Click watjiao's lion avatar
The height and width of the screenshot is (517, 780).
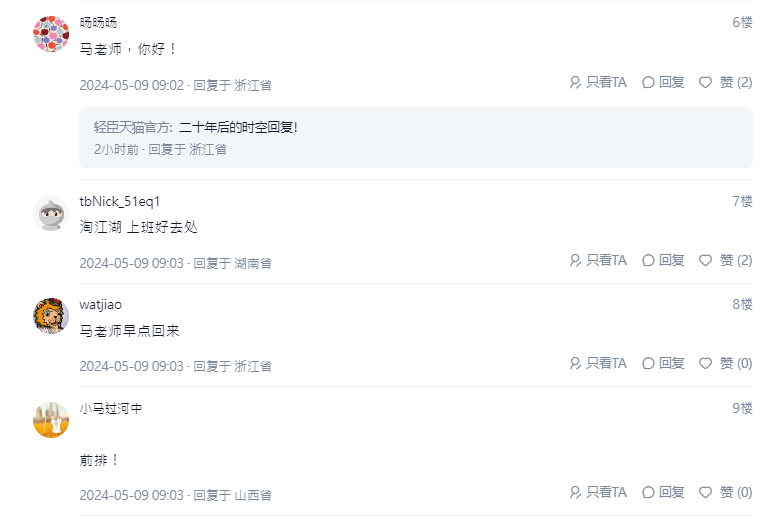51,316
